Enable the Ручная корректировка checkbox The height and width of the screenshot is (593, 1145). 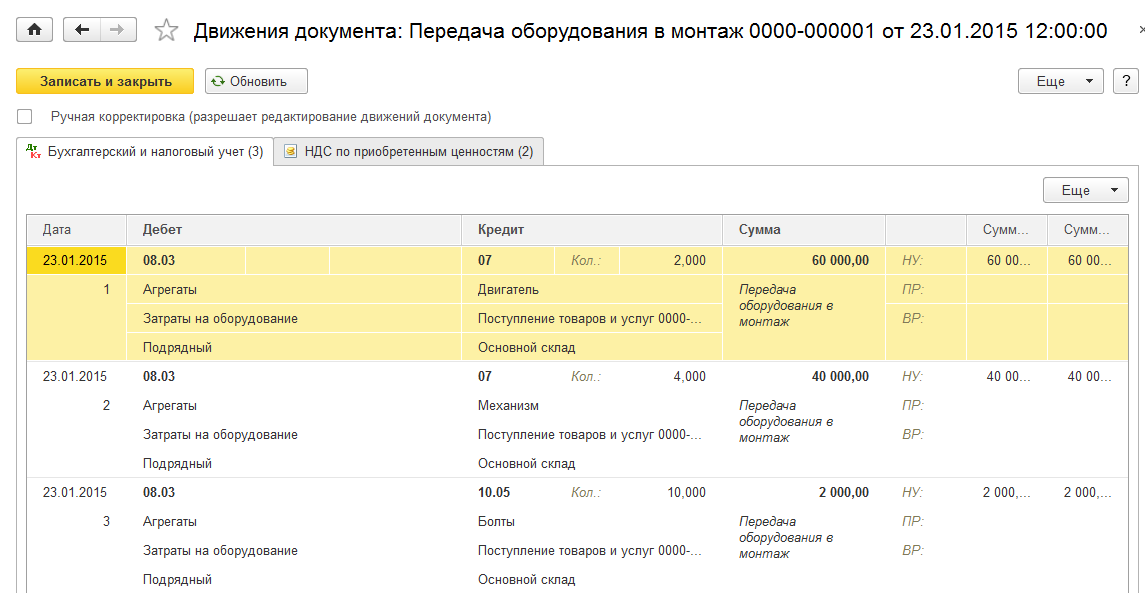25,116
